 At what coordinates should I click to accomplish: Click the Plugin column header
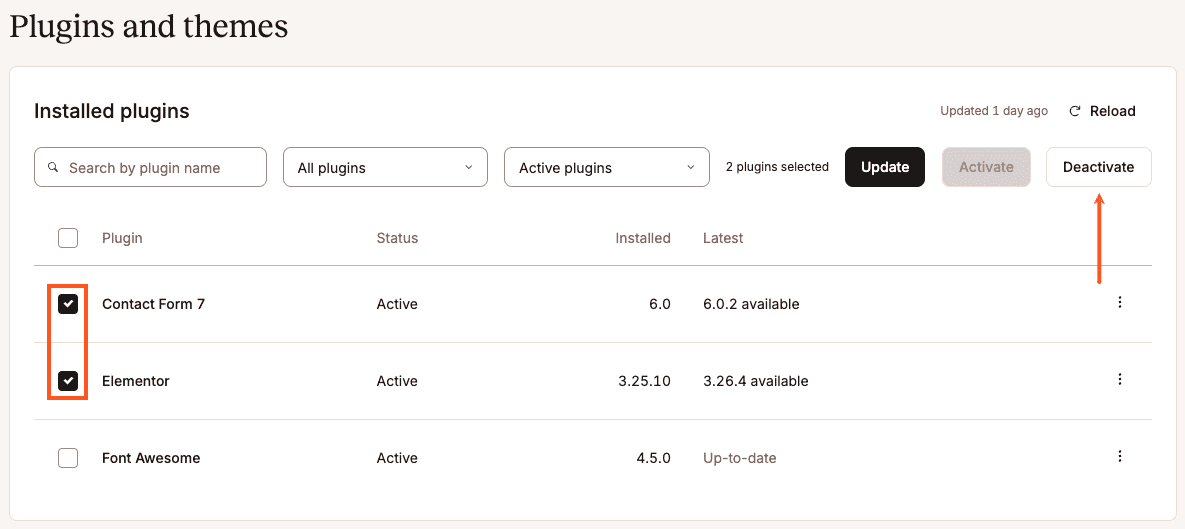(x=122, y=238)
